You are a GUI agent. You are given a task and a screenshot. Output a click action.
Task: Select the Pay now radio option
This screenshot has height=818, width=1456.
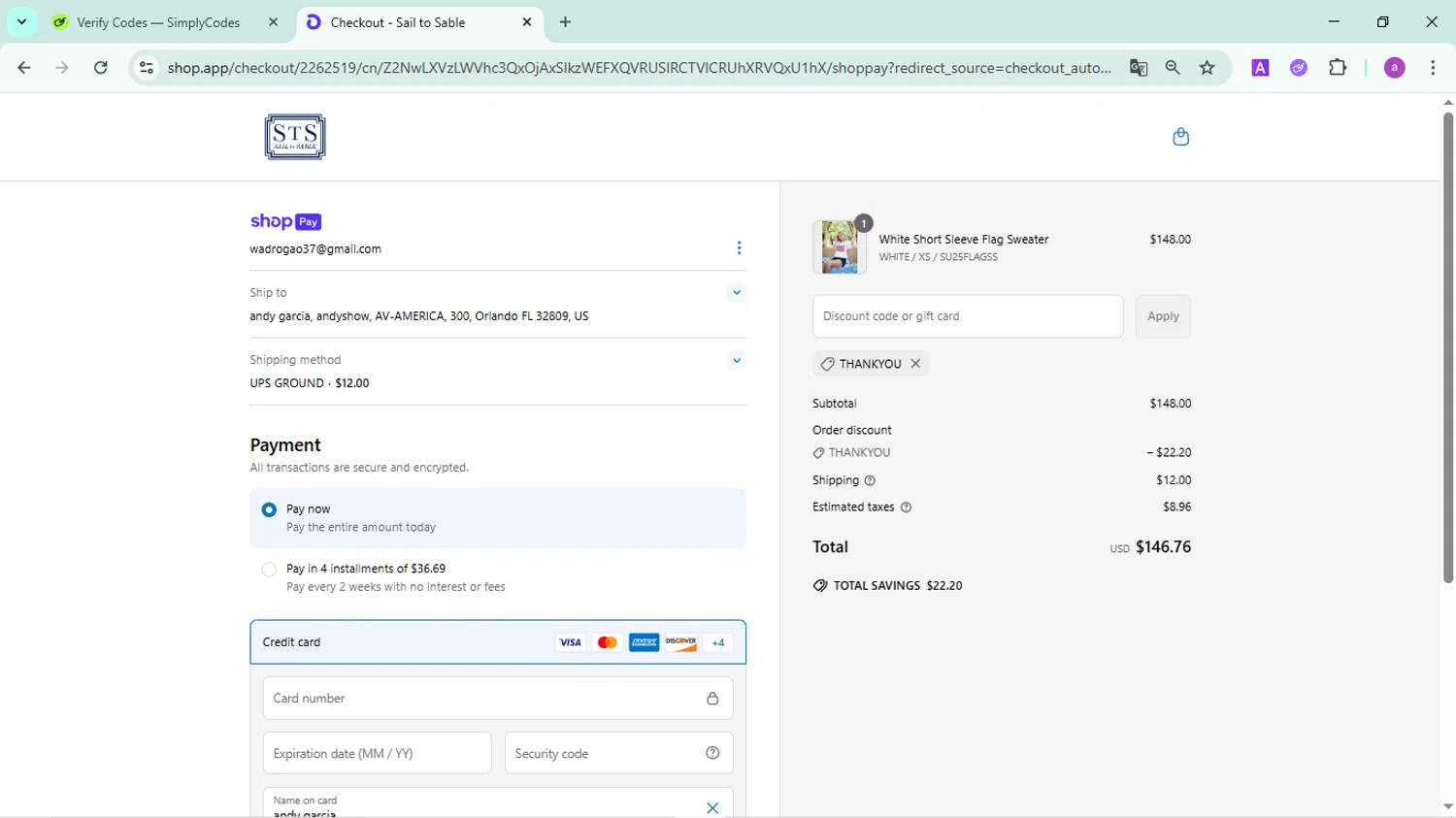[x=269, y=509]
